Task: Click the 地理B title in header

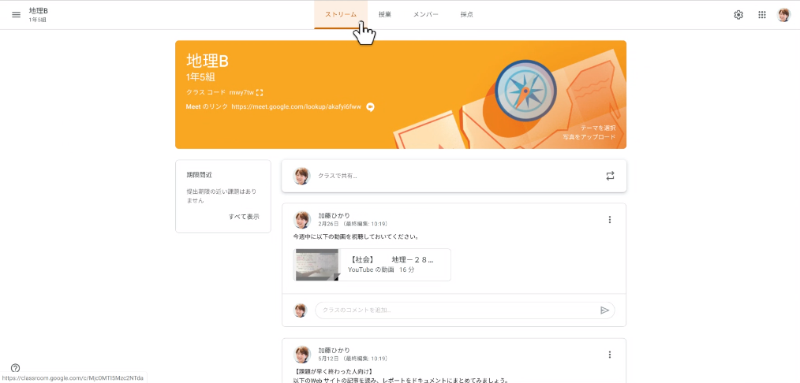Action: pos(38,11)
